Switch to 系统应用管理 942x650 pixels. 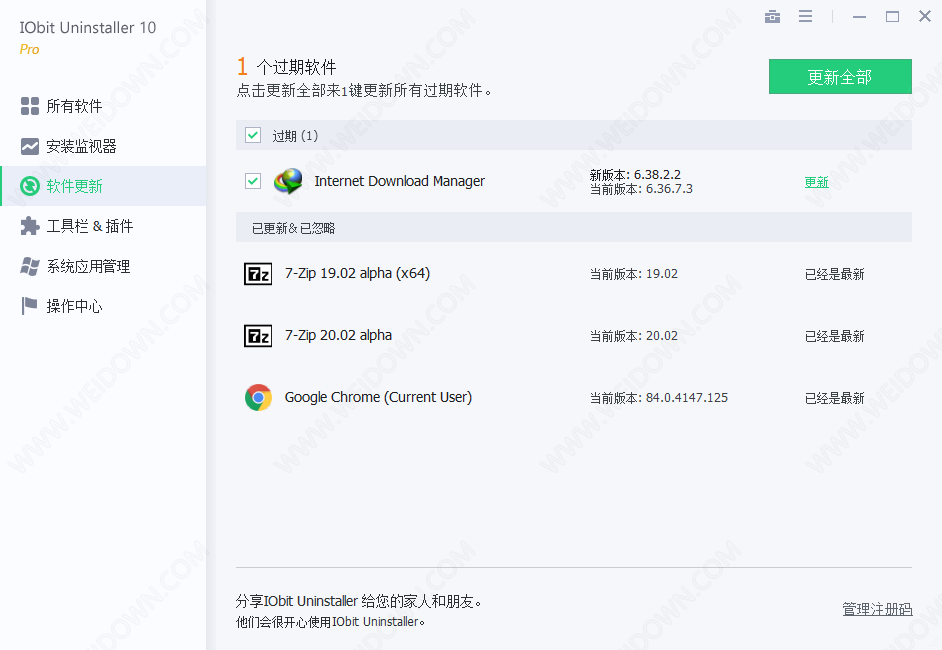point(103,266)
